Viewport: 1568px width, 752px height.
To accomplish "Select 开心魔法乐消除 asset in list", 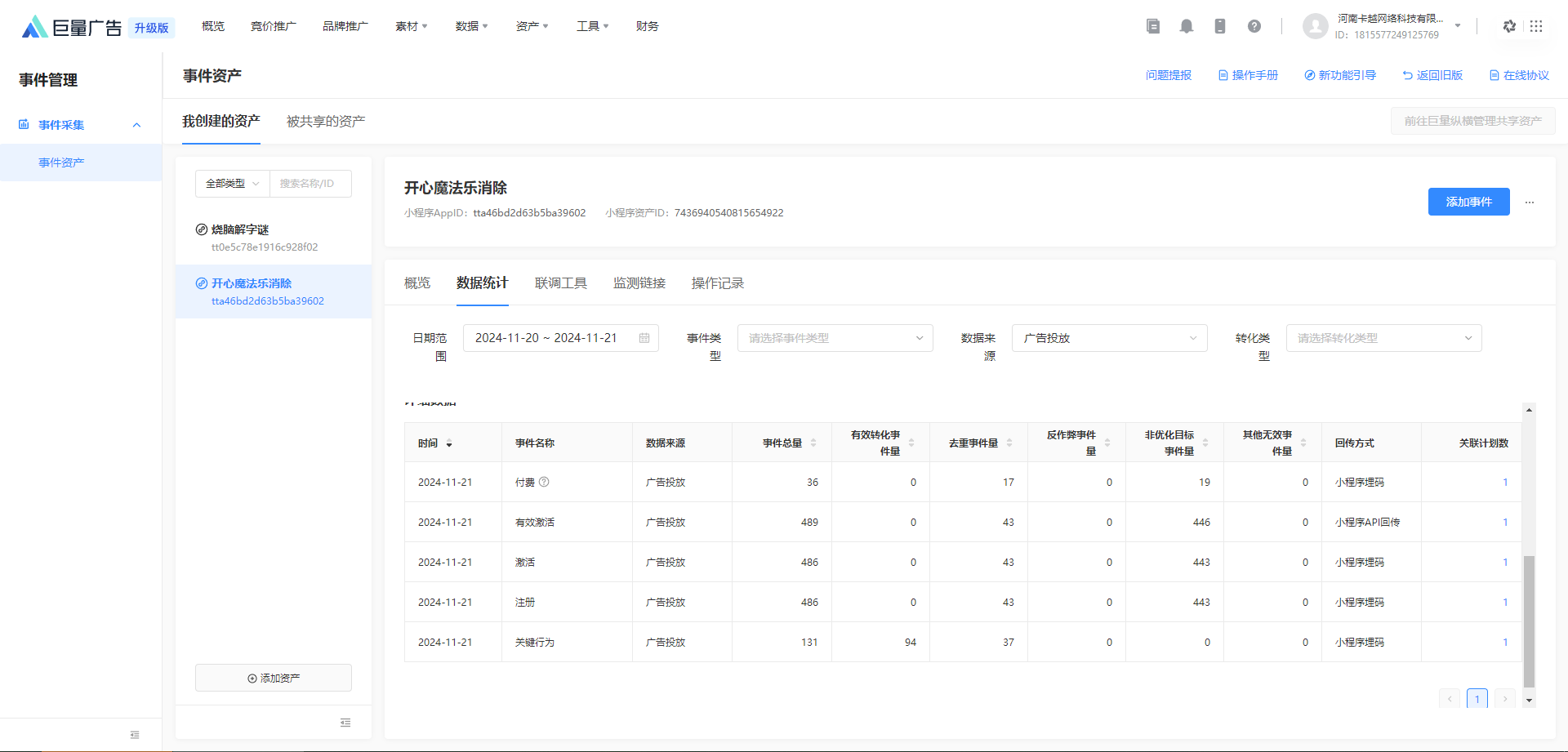I will tap(274, 291).
